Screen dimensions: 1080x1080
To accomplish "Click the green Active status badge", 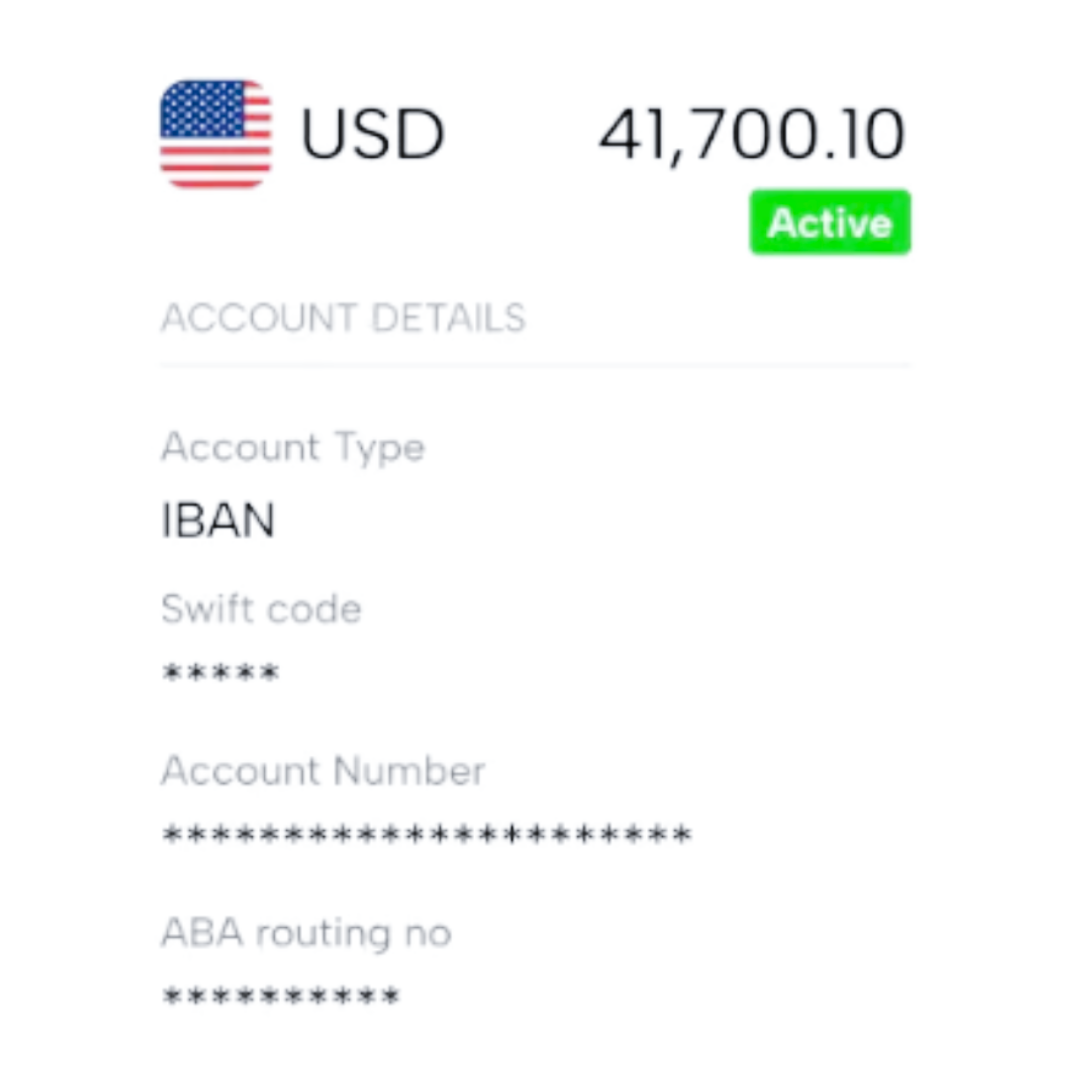I will coord(830,222).
